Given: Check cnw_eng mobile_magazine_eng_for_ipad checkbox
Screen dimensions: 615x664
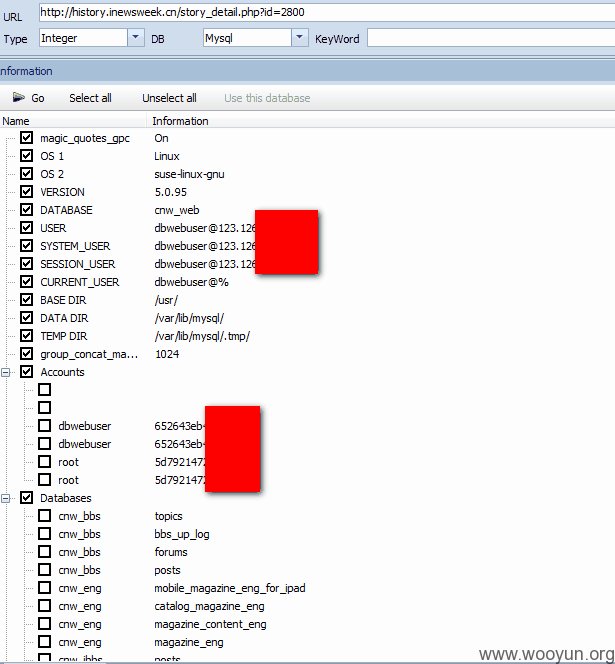Looking at the screenshot, I should pos(44,588).
